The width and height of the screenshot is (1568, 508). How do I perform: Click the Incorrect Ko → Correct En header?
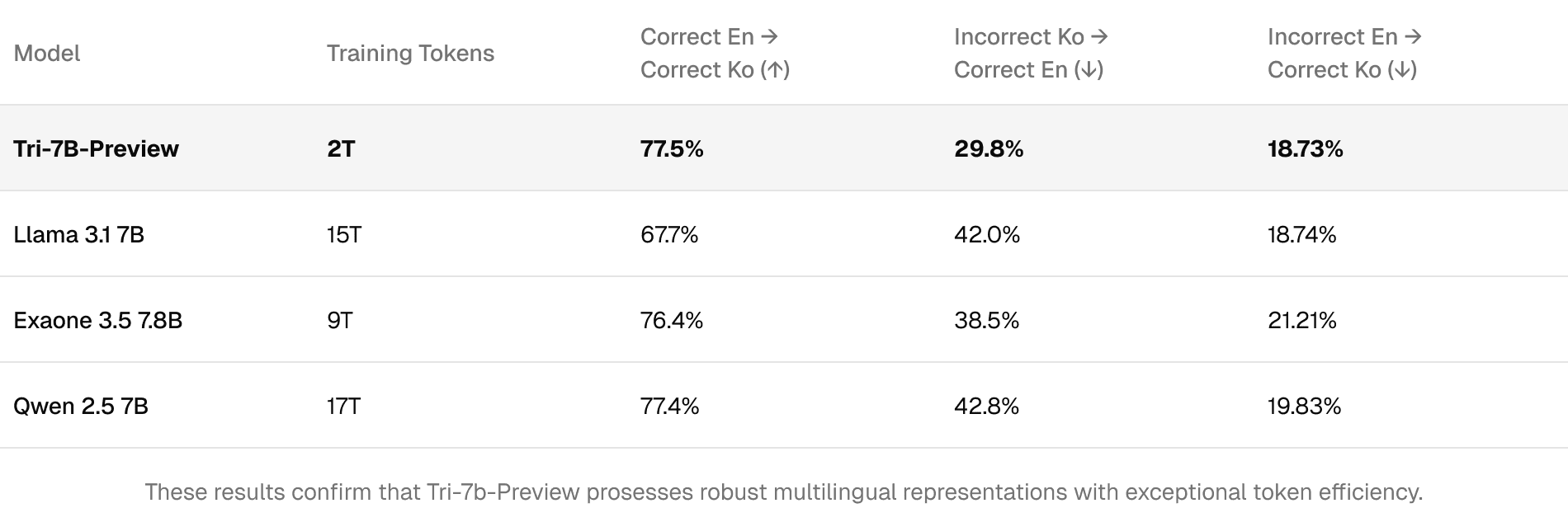(x=1030, y=54)
